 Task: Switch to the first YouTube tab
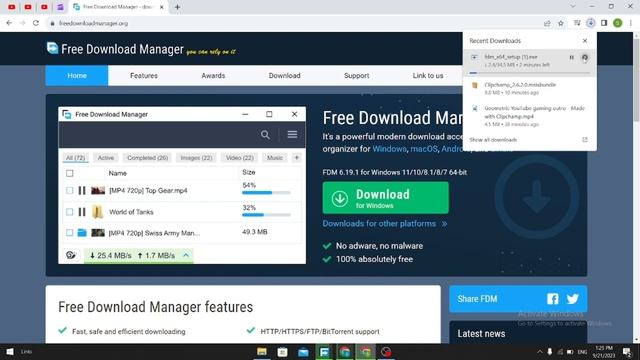pos(12,7)
